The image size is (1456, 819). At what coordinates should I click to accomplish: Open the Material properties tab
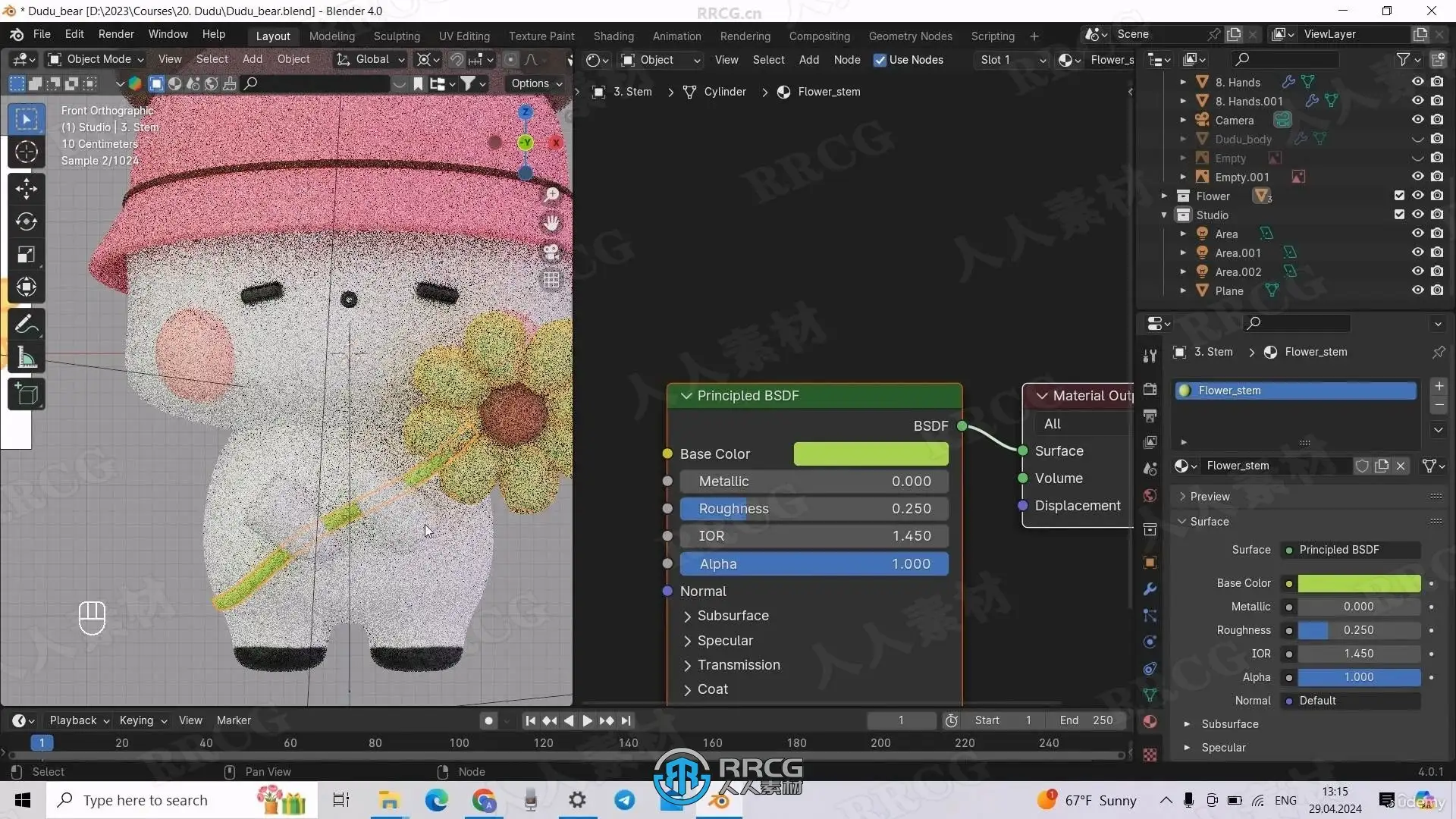[1150, 721]
